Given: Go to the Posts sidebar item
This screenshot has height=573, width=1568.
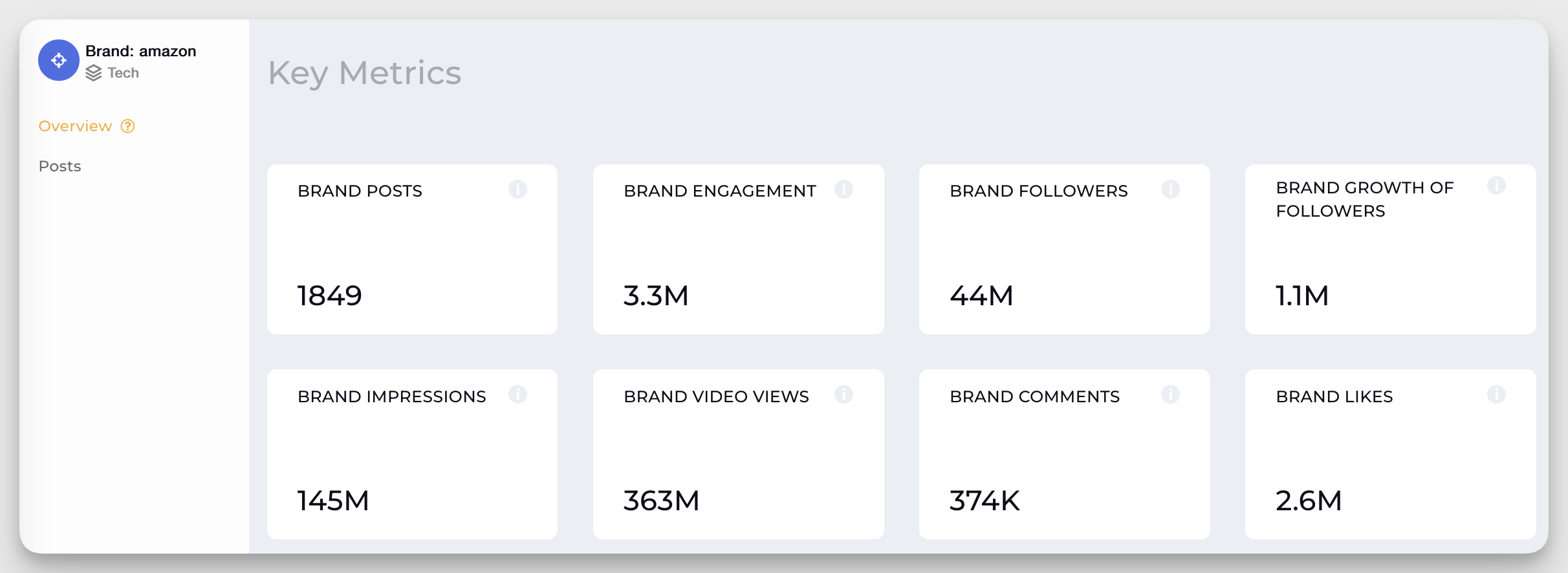Looking at the screenshot, I should [x=60, y=166].
